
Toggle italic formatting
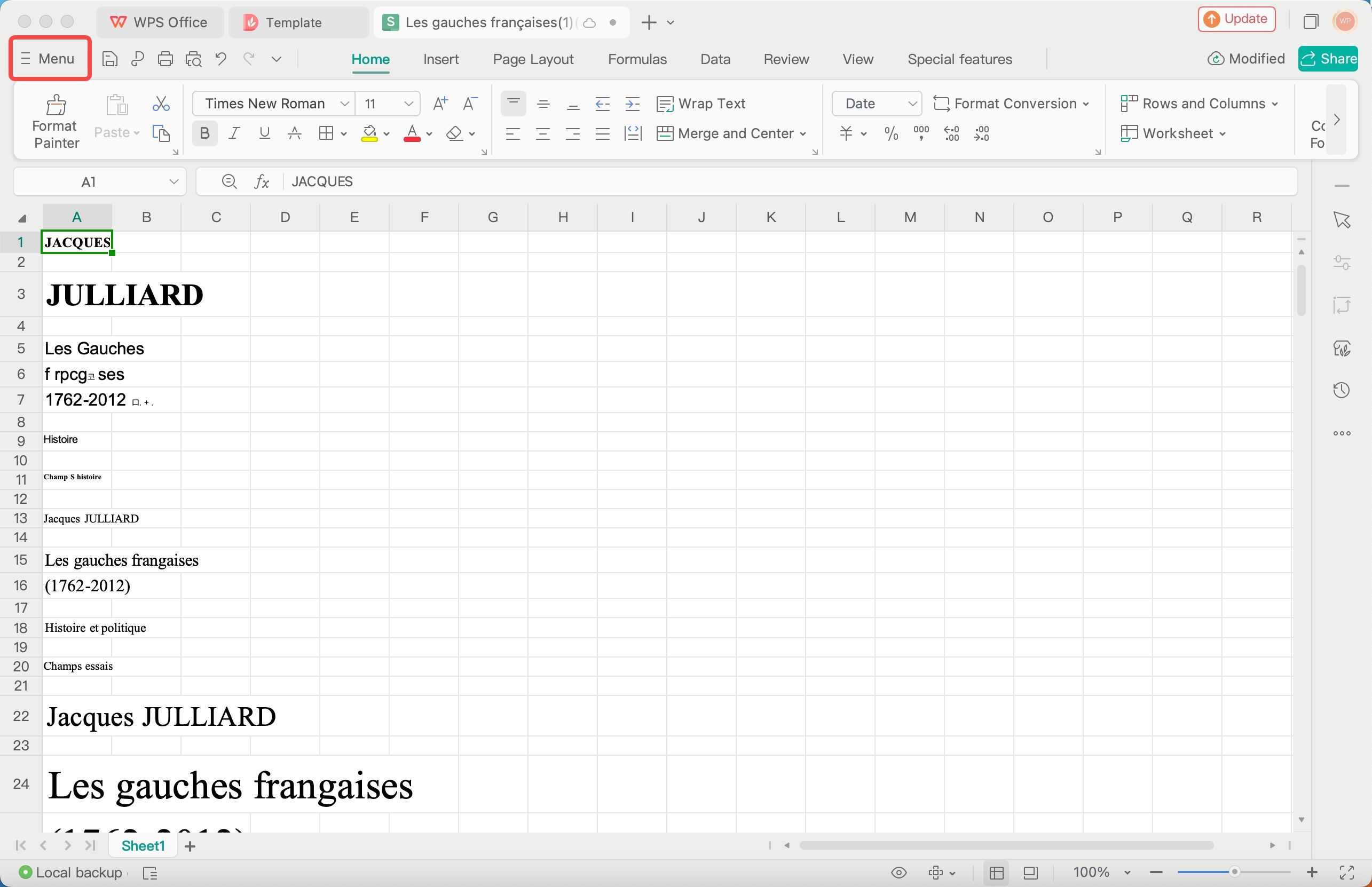[x=234, y=133]
